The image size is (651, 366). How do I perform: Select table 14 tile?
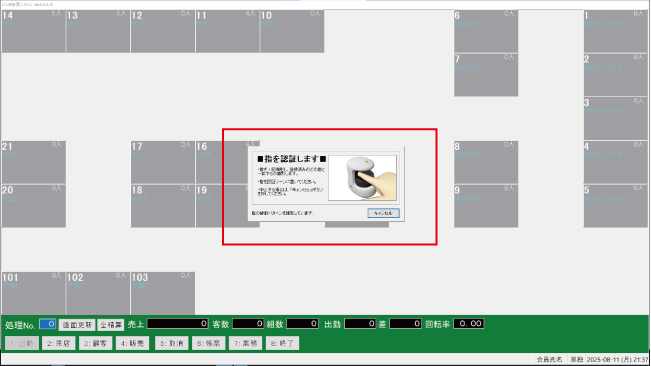[33, 32]
